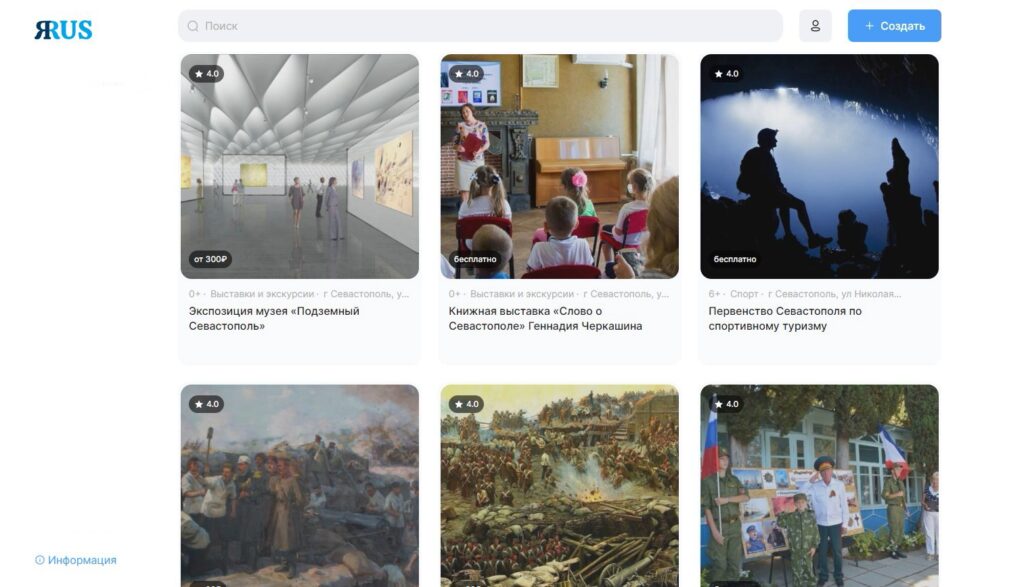Image resolution: width=1024 pixels, height=587 pixels.
Task: Click the info icon beside Информация
Action: [x=40, y=560]
